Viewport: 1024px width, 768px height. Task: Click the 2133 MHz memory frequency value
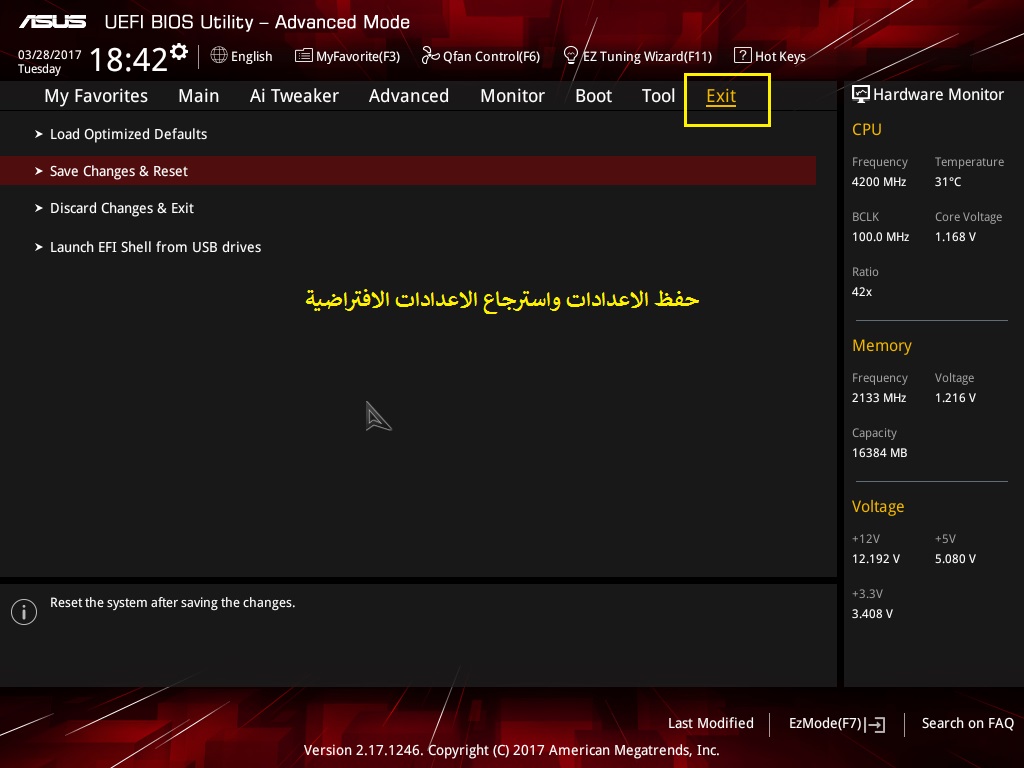(879, 397)
